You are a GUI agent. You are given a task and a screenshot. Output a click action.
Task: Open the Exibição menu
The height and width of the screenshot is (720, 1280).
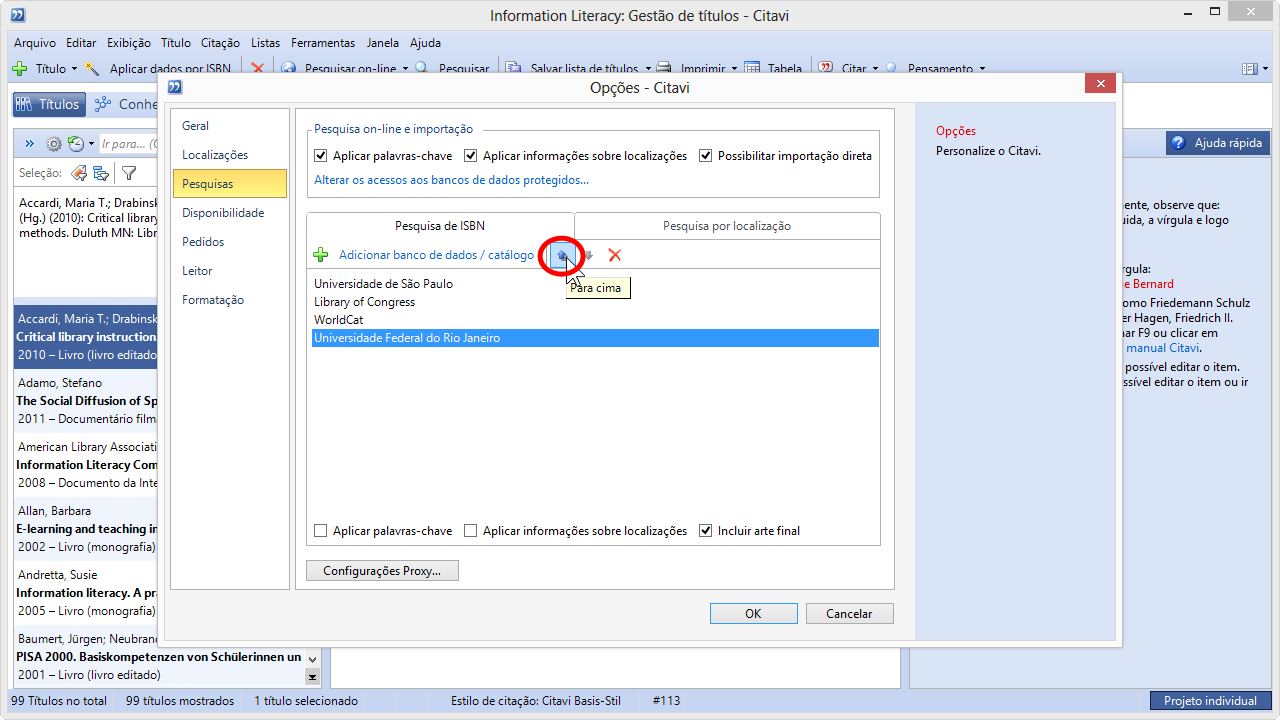pyautogui.click(x=129, y=43)
